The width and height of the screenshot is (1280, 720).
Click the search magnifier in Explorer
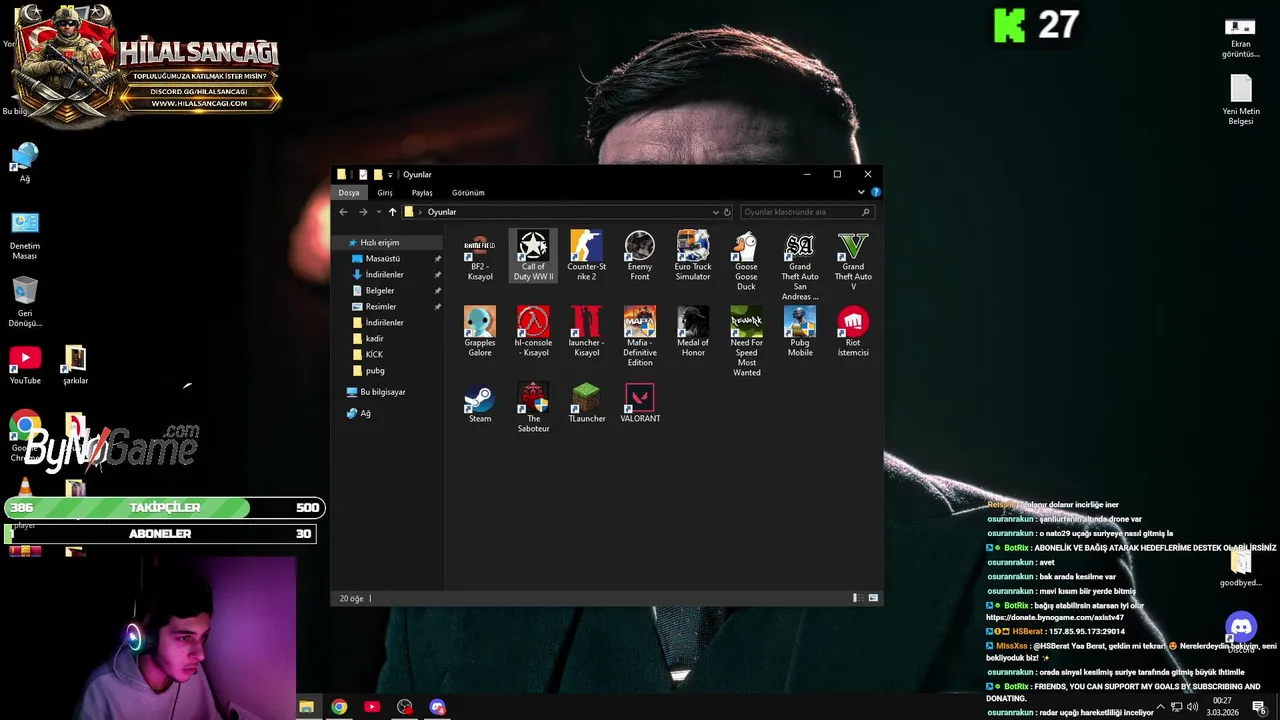coord(866,212)
